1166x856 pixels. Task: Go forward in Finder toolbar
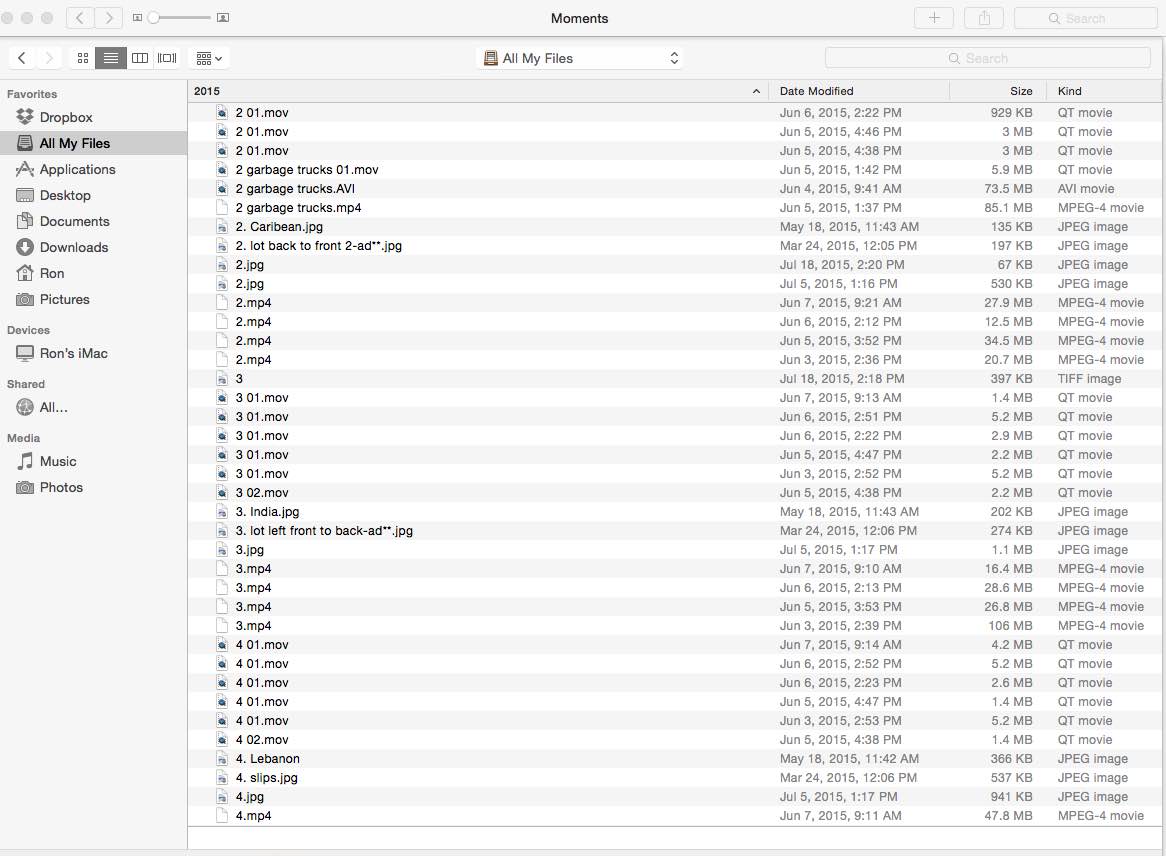[49, 58]
